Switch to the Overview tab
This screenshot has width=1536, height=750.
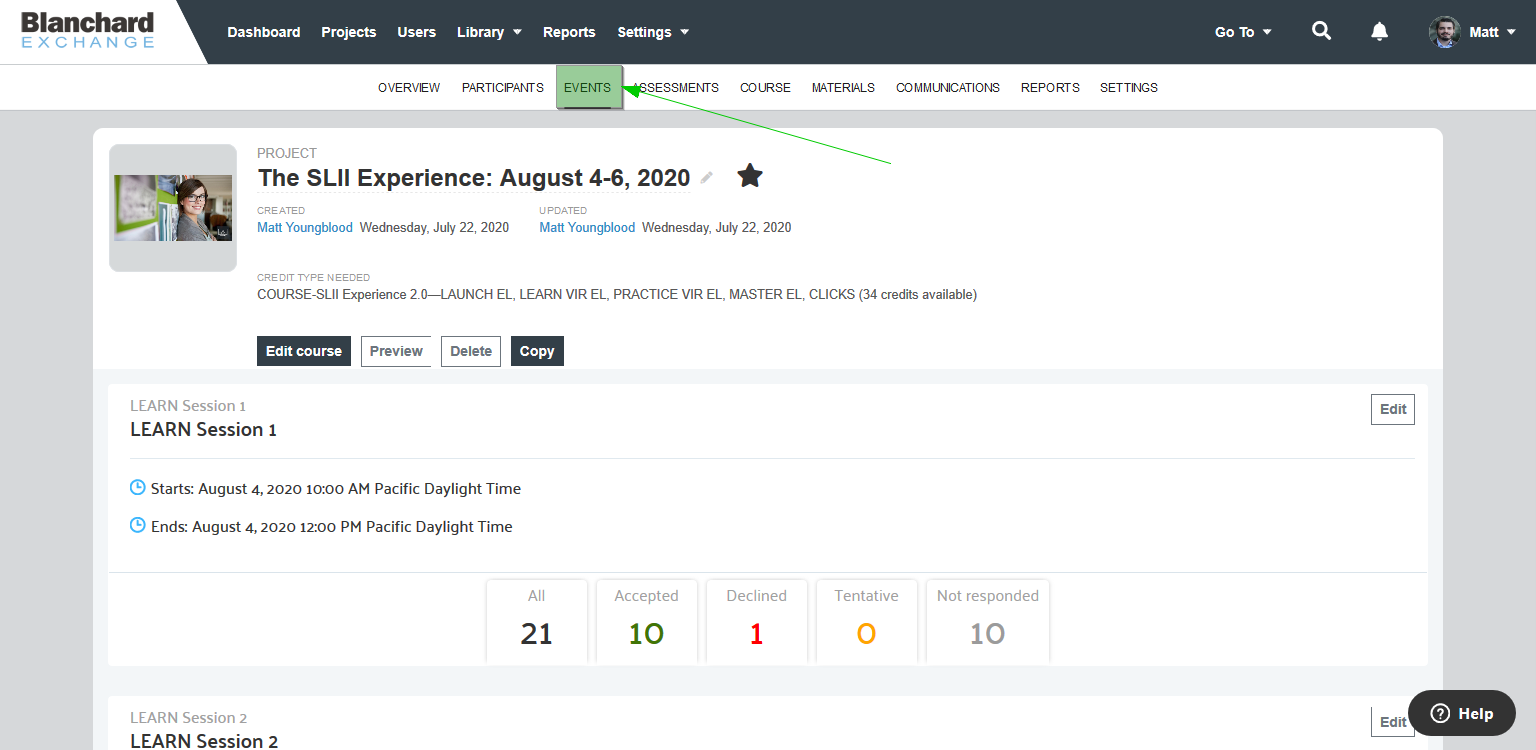[409, 88]
